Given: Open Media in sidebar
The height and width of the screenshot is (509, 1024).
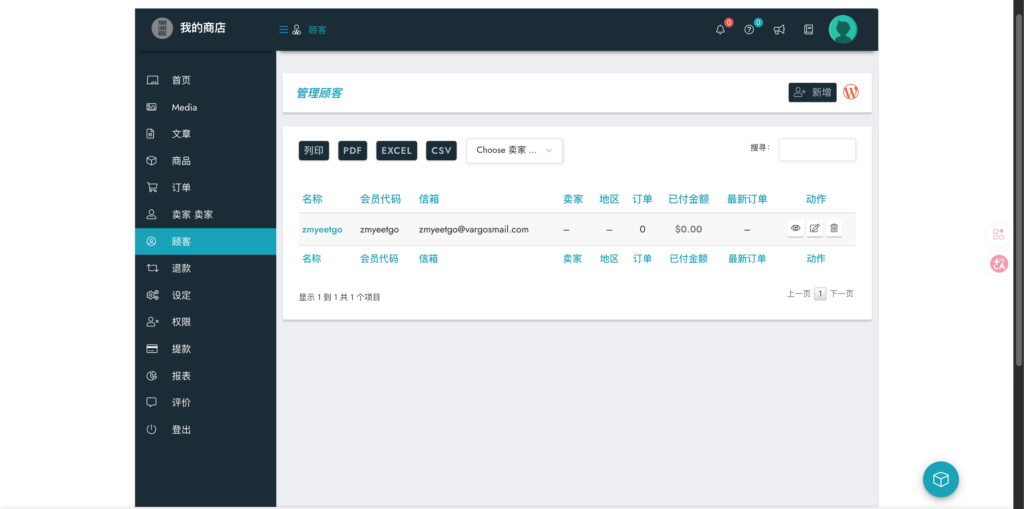Looking at the screenshot, I should (205, 107).
